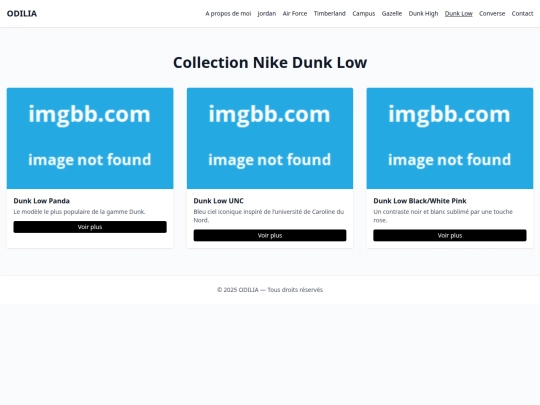Select the Dunk Low Black/White Pink title
This screenshot has width=540, height=405.
point(419,201)
